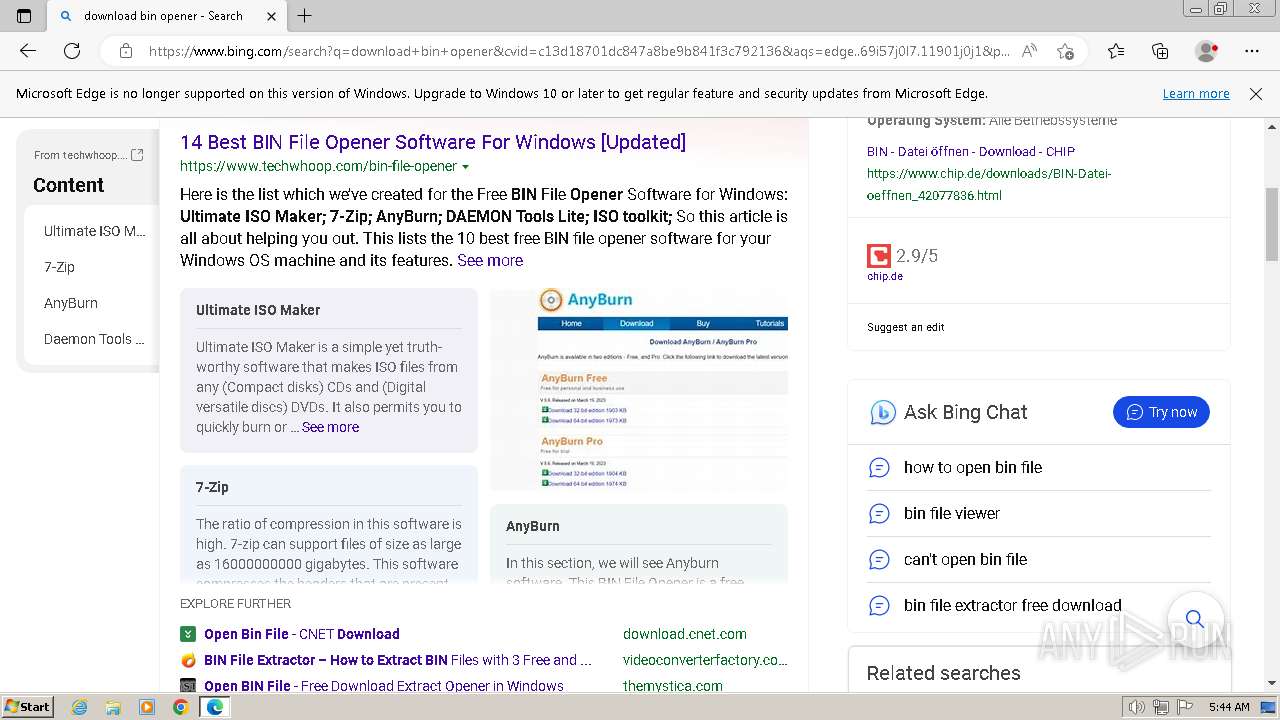Click the taskbar clock 5:44 AM
The width and height of the screenshot is (1280, 720).
pos(1229,707)
